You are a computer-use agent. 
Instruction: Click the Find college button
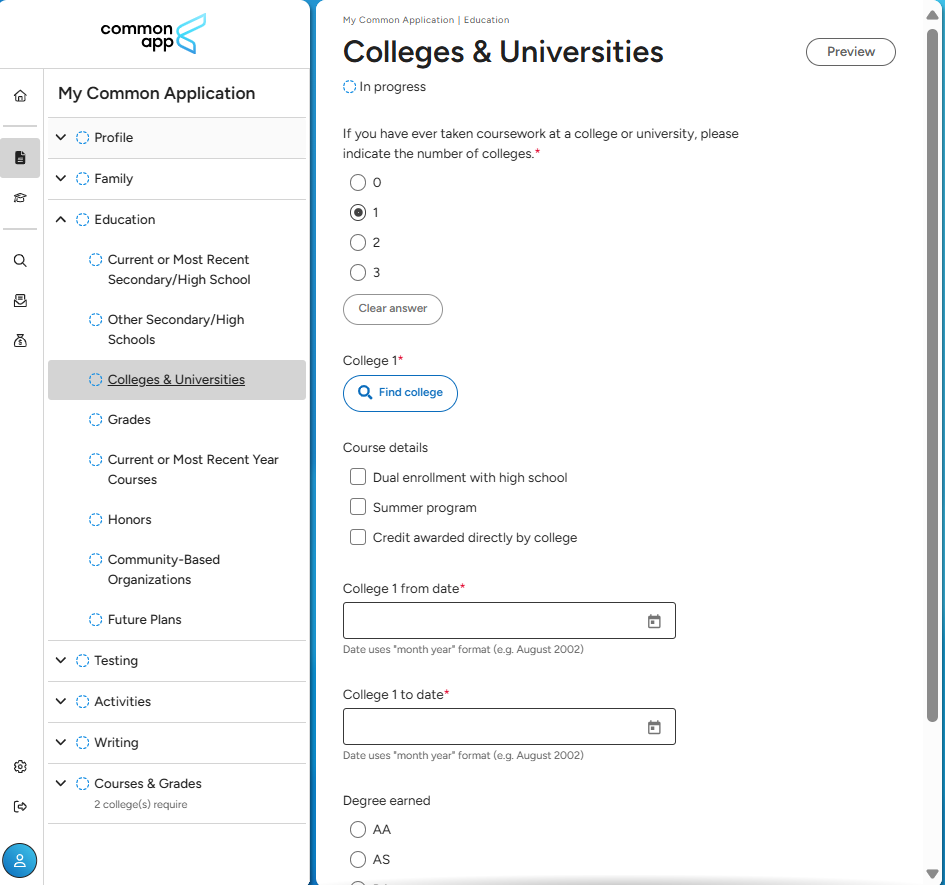click(400, 393)
